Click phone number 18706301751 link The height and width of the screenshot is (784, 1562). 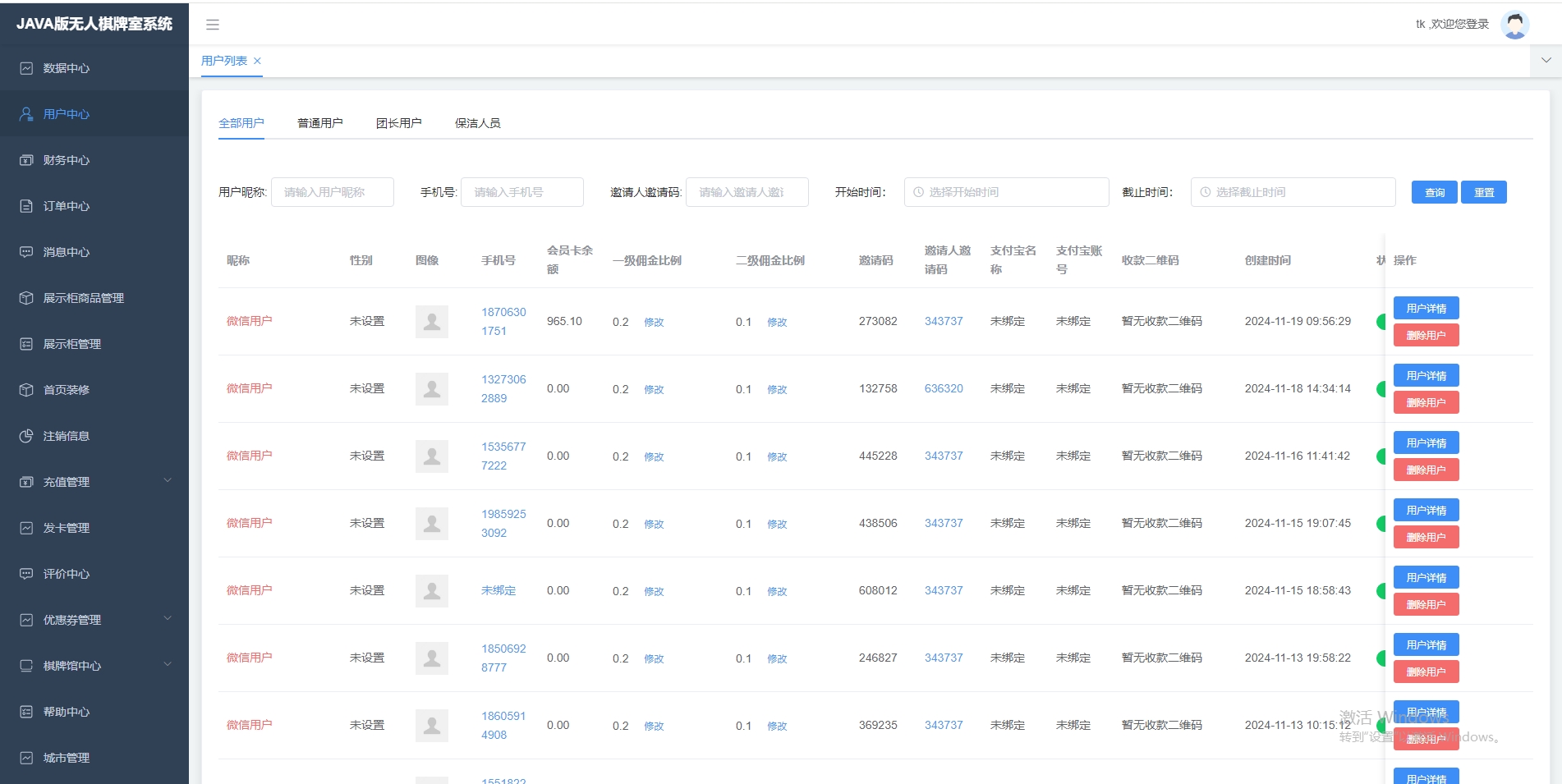[x=503, y=322]
